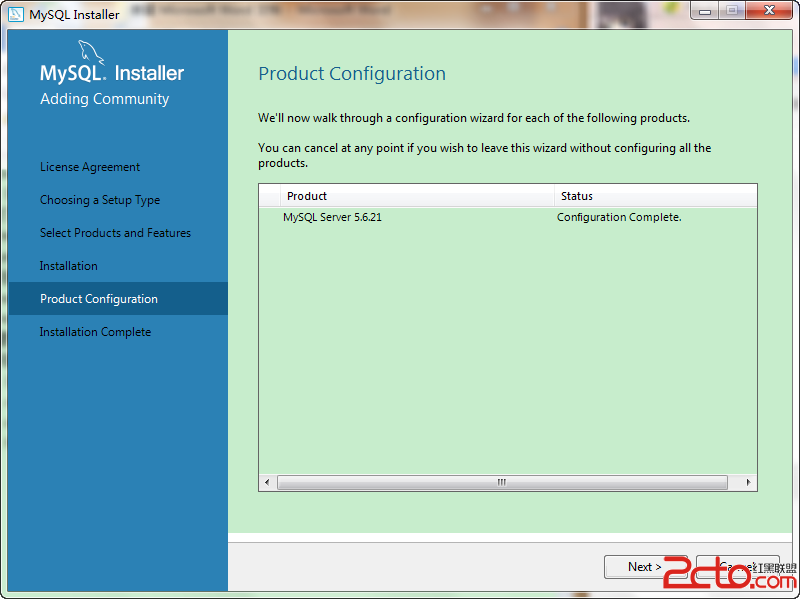Click the horizontal scrollbar left arrow

[x=267, y=482]
